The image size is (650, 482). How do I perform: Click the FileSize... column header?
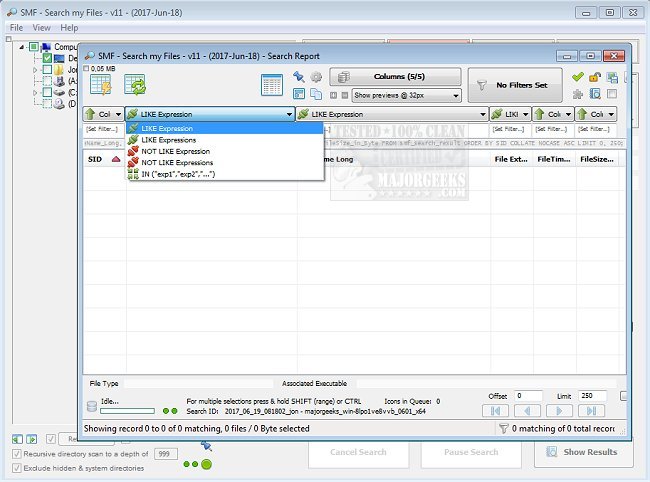(x=597, y=159)
